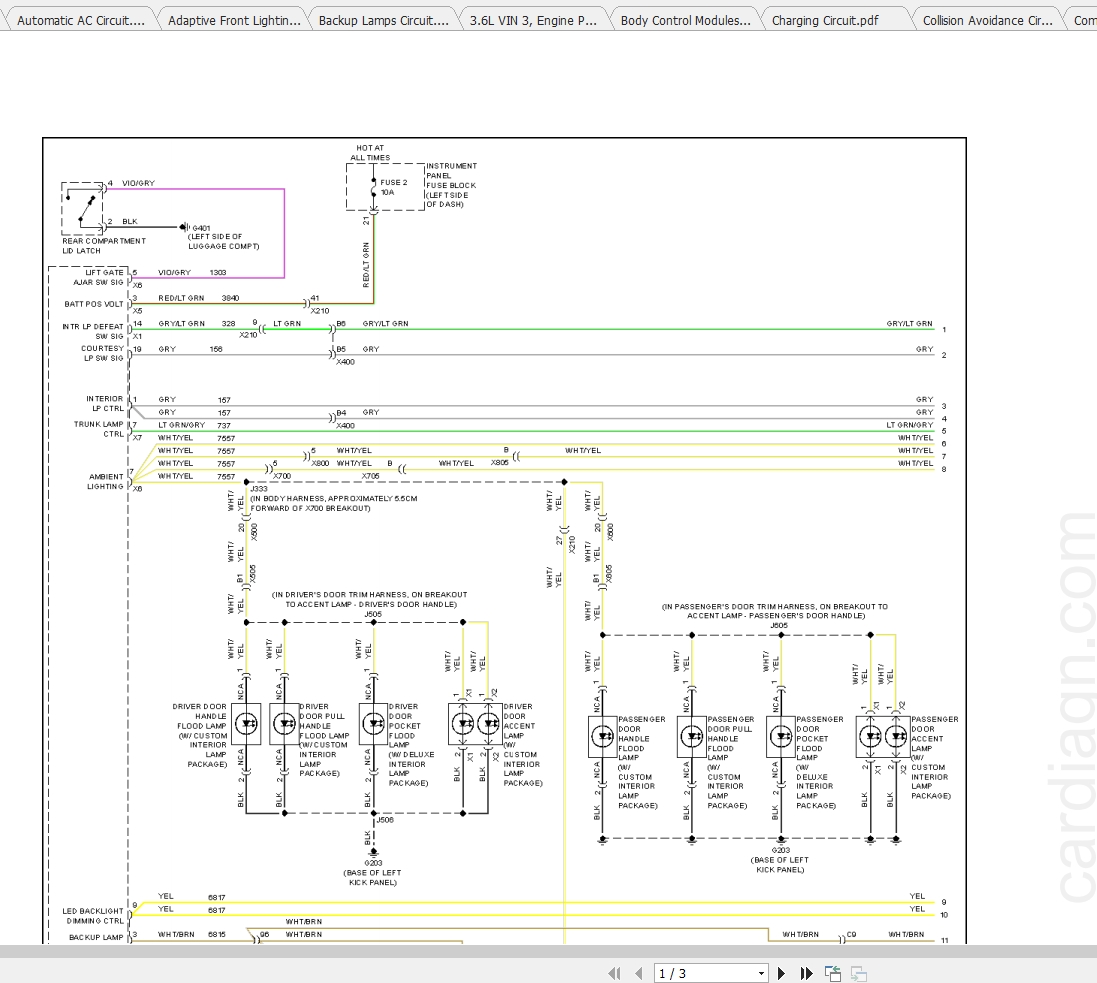Click the Fuse 2 10A symbol
This screenshot has height=983, width=1097.
click(x=373, y=188)
